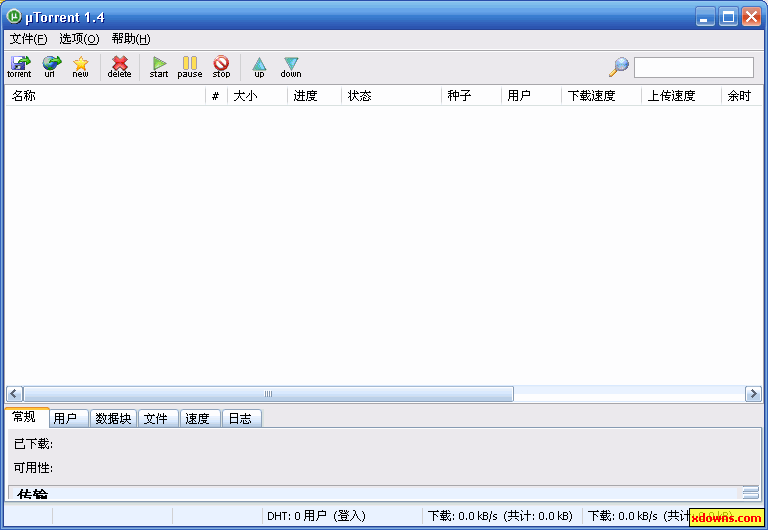Click horizontal scrollbar right arrow
This screenshot has width=768, height=530.
[x=753, y=393]
